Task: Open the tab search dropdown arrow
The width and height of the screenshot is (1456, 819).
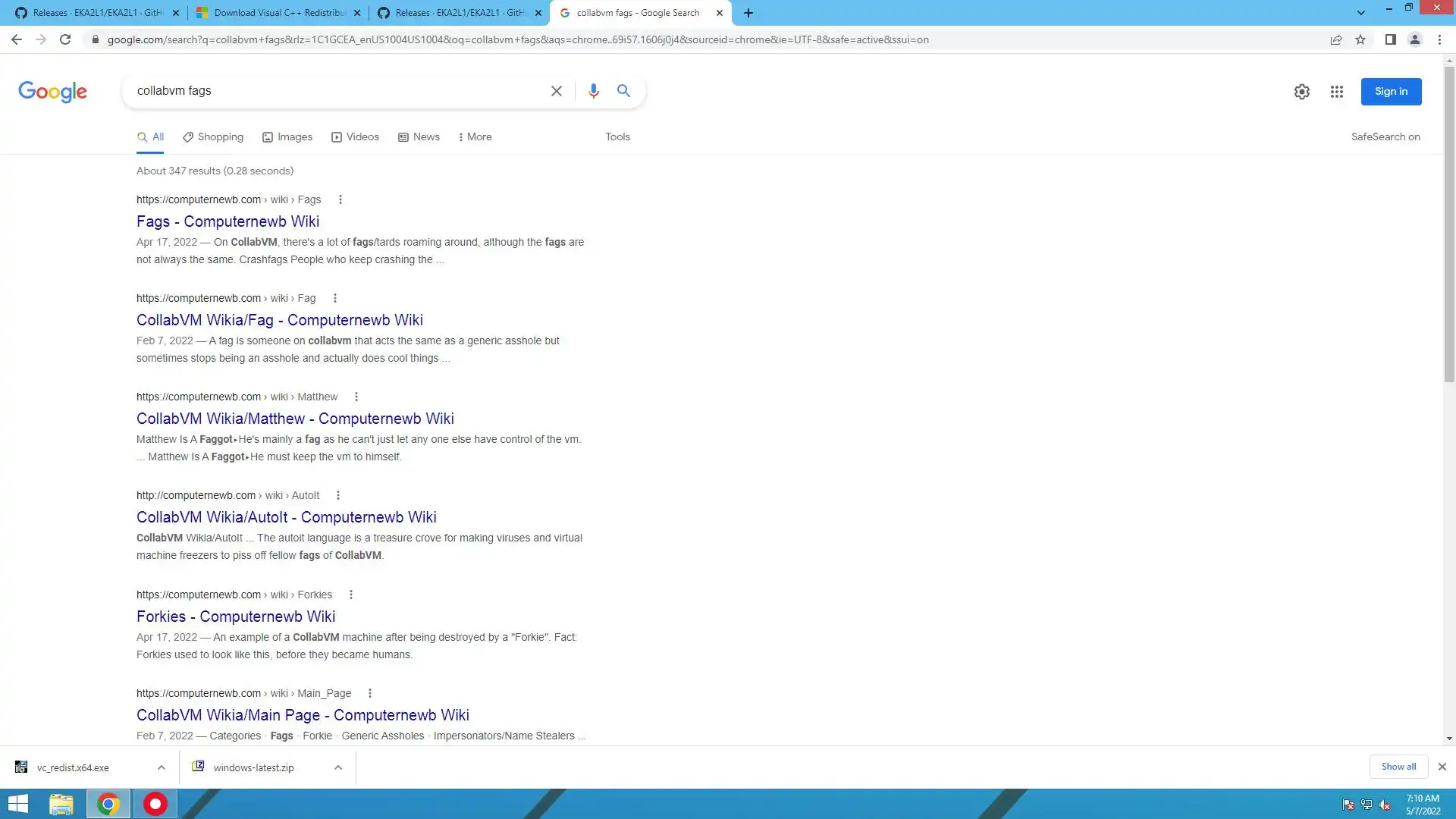Action: pos(1360,13)
